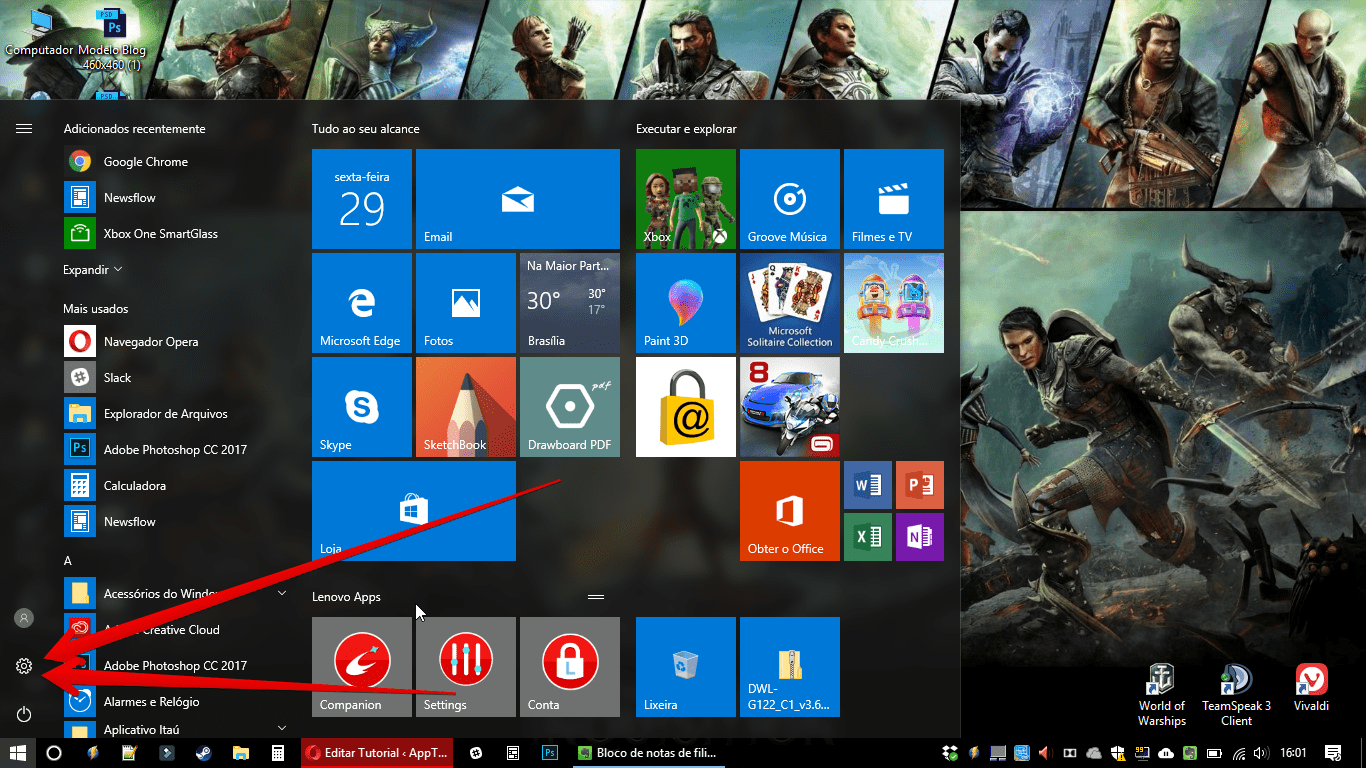Open the Lenovo Conta tile

(570, 667)
